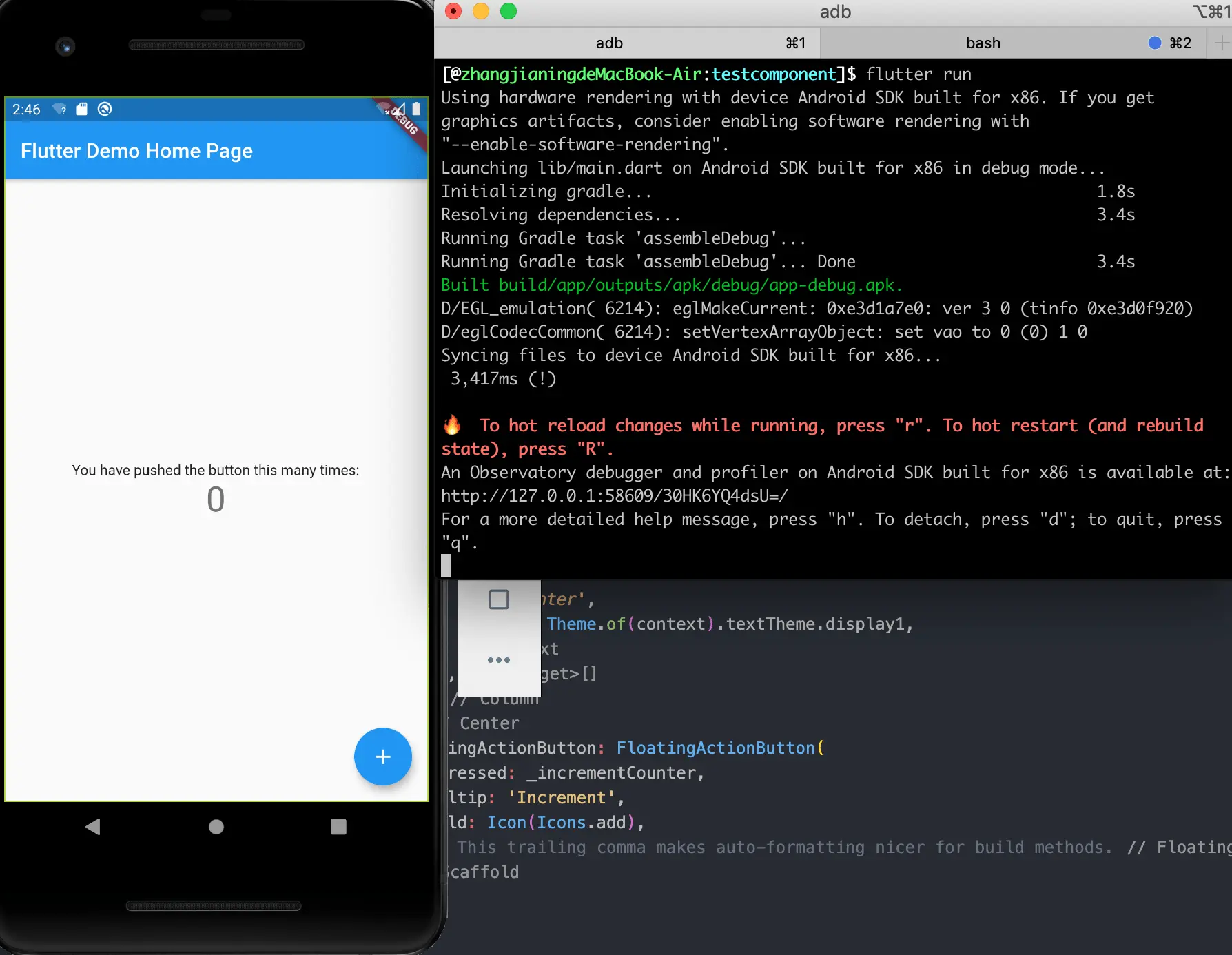Click the terminal cursor block on the last line
This screenshot has height=955, width=1232.
click(446, 566)
